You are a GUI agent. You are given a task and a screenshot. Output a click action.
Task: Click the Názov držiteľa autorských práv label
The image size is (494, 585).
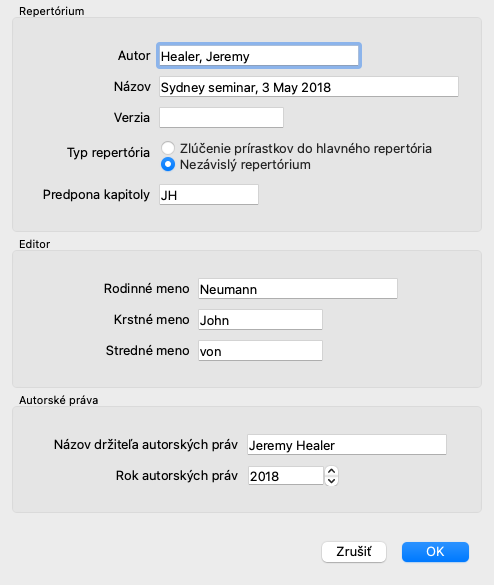[x=146, y=445]
